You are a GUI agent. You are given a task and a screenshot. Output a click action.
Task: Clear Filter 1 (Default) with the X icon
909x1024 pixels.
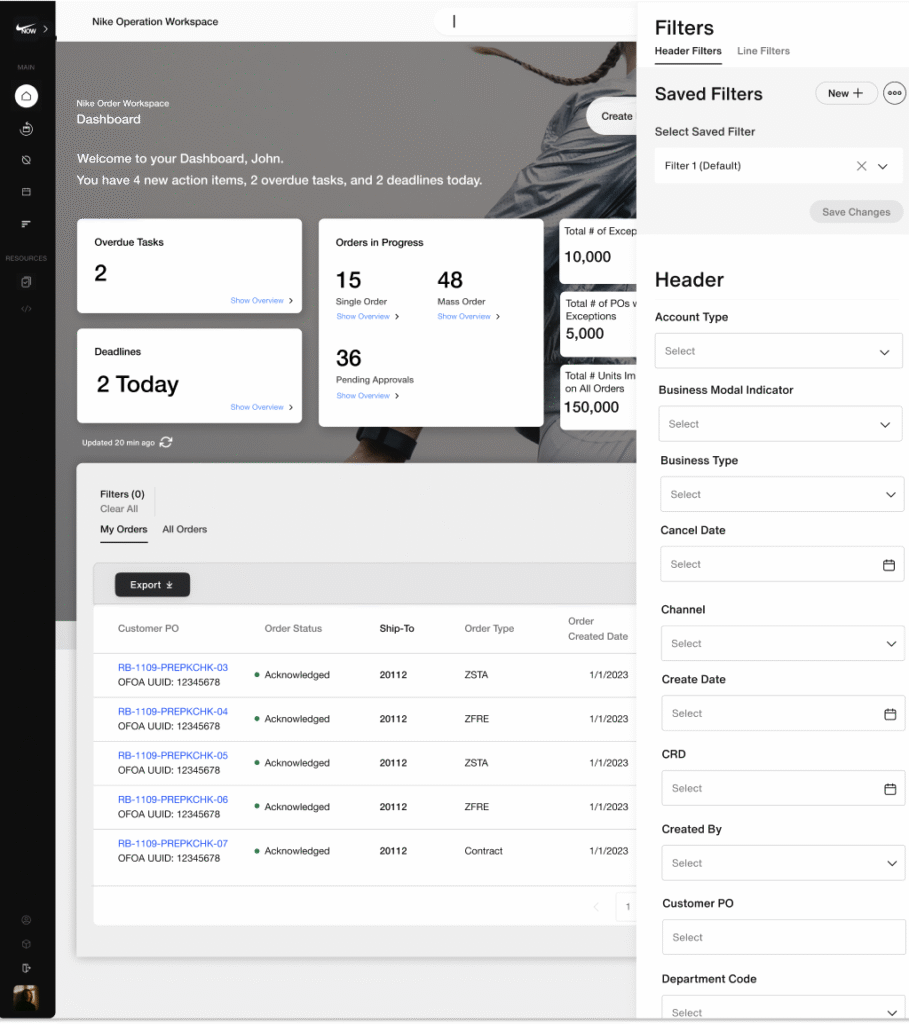pyautogui.click(x=861, y=166)
